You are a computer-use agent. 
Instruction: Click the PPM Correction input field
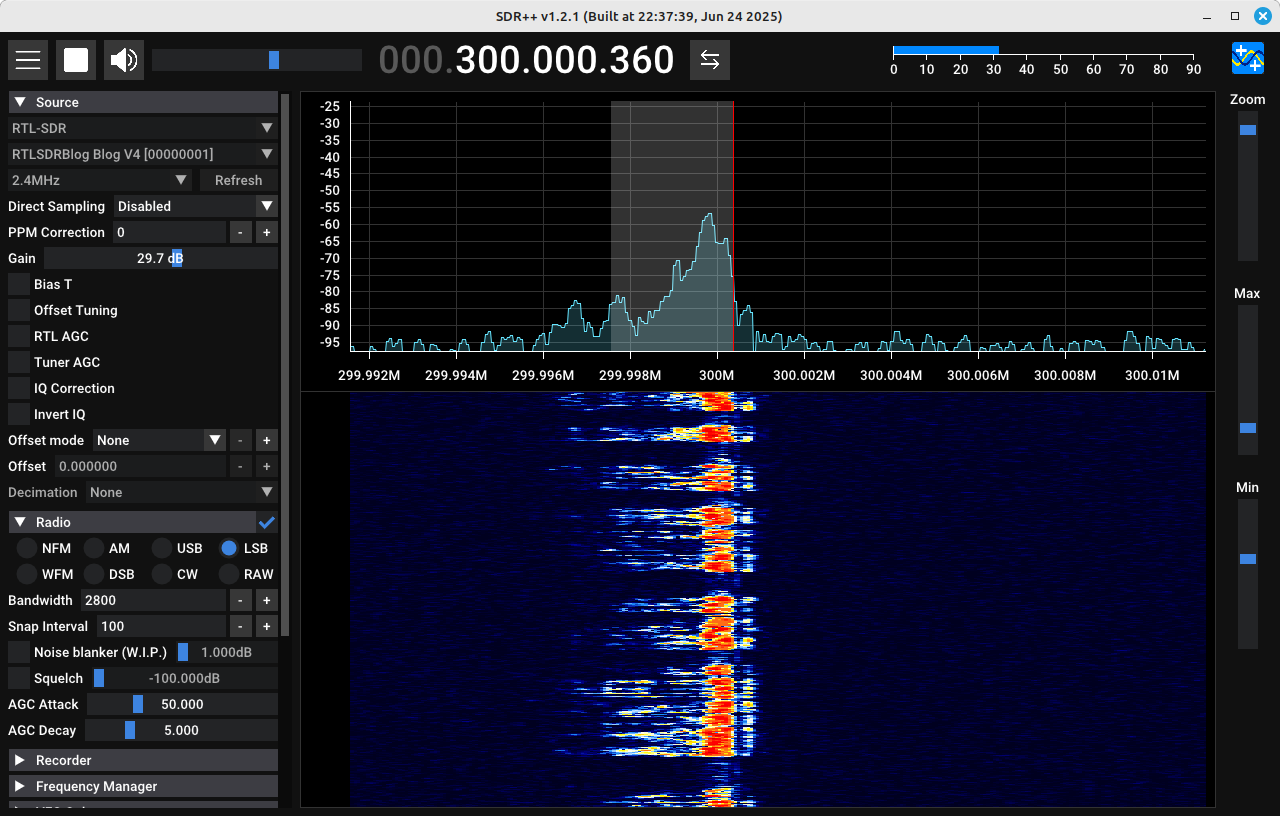(x=169, y=232)
